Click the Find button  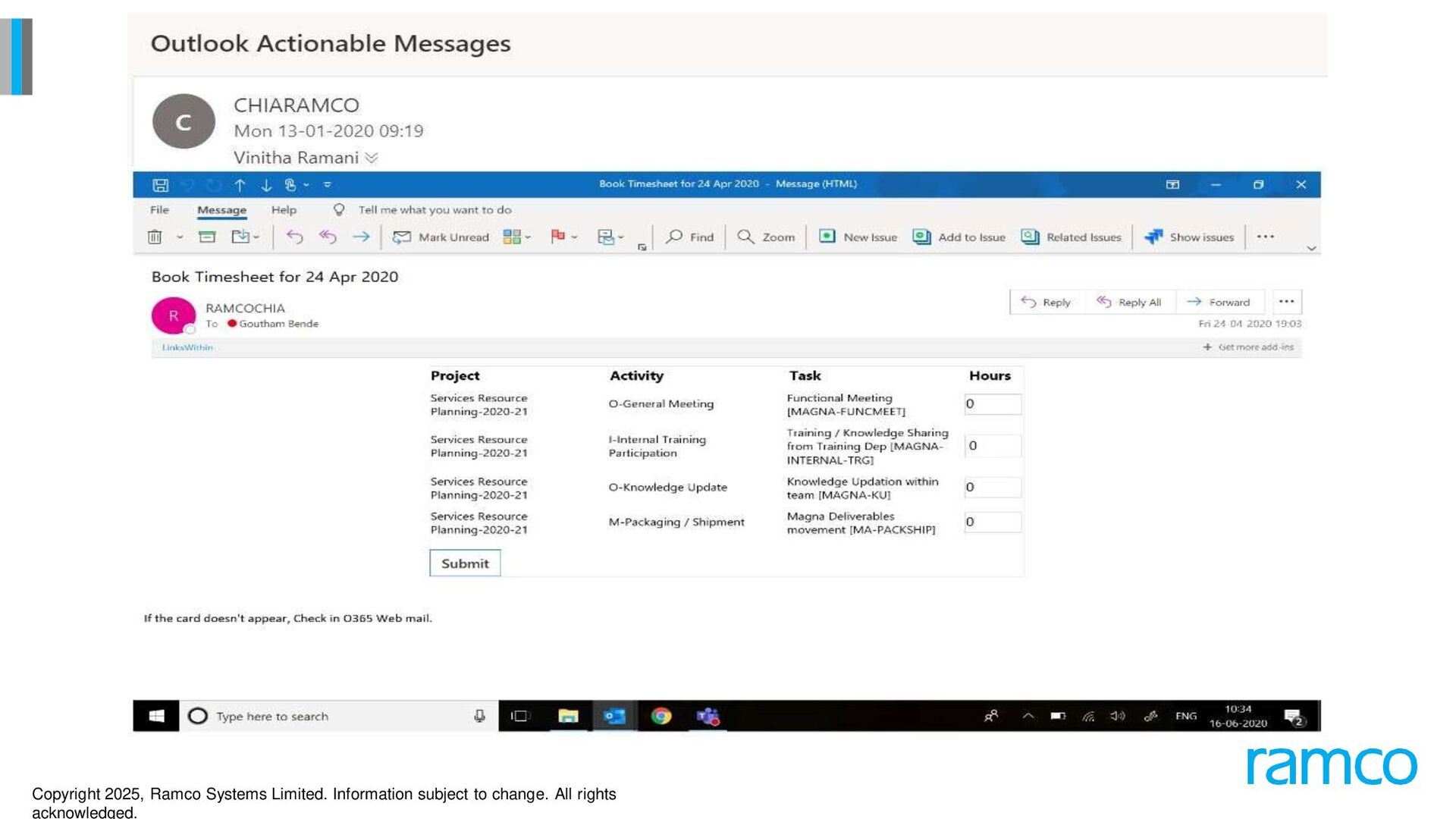689,237
